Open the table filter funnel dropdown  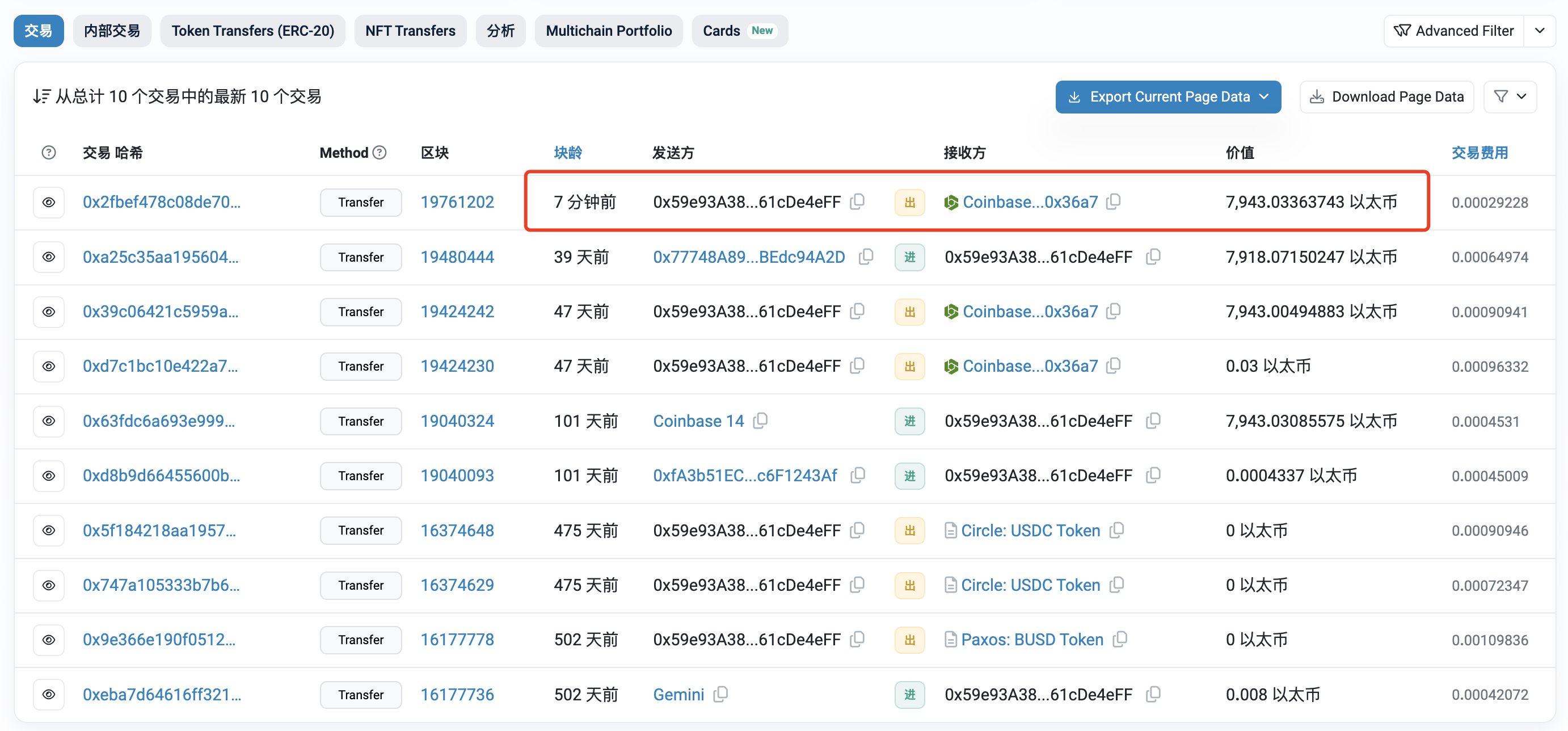(x=1510, y=97)
